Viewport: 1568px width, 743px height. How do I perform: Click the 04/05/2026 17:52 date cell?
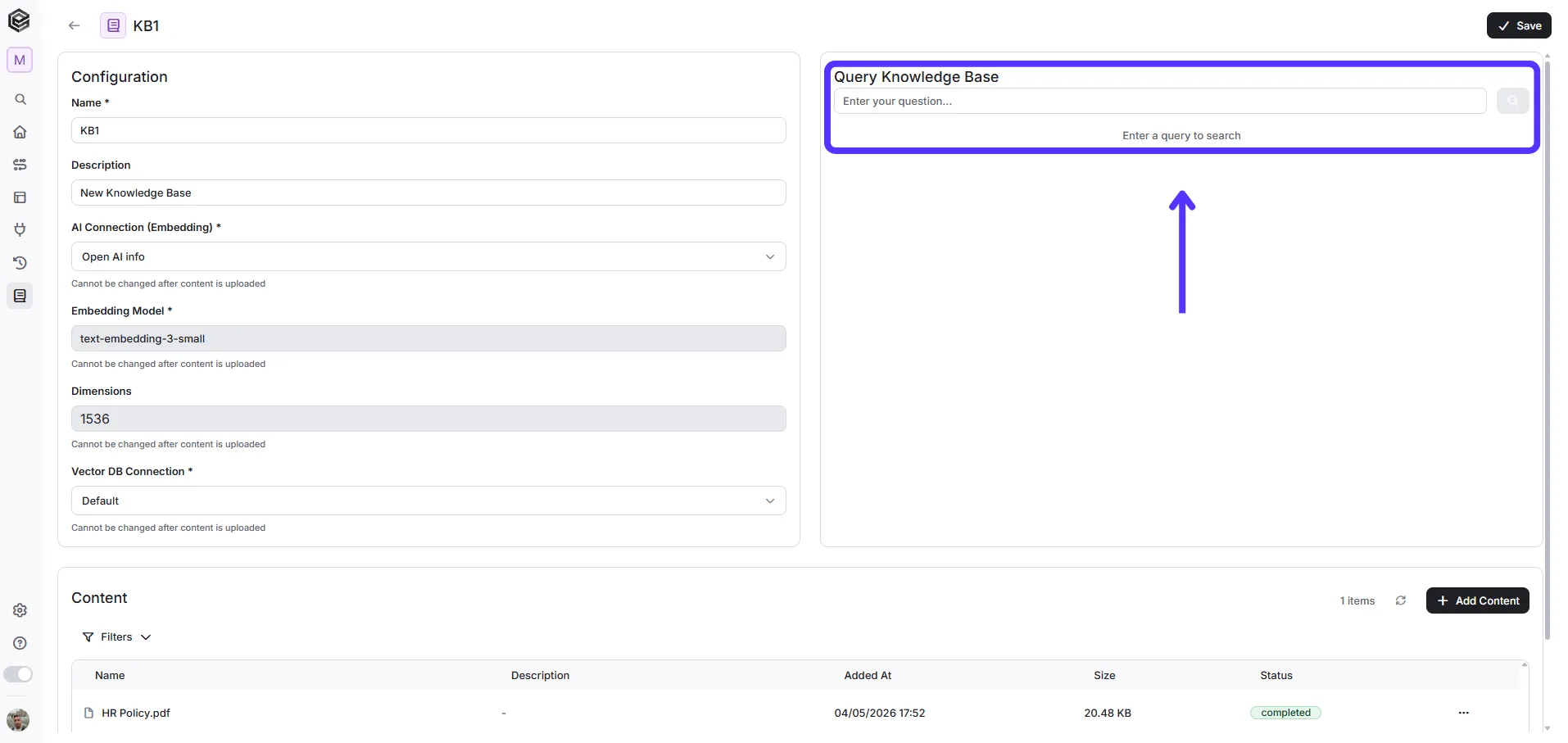point(880,713)
